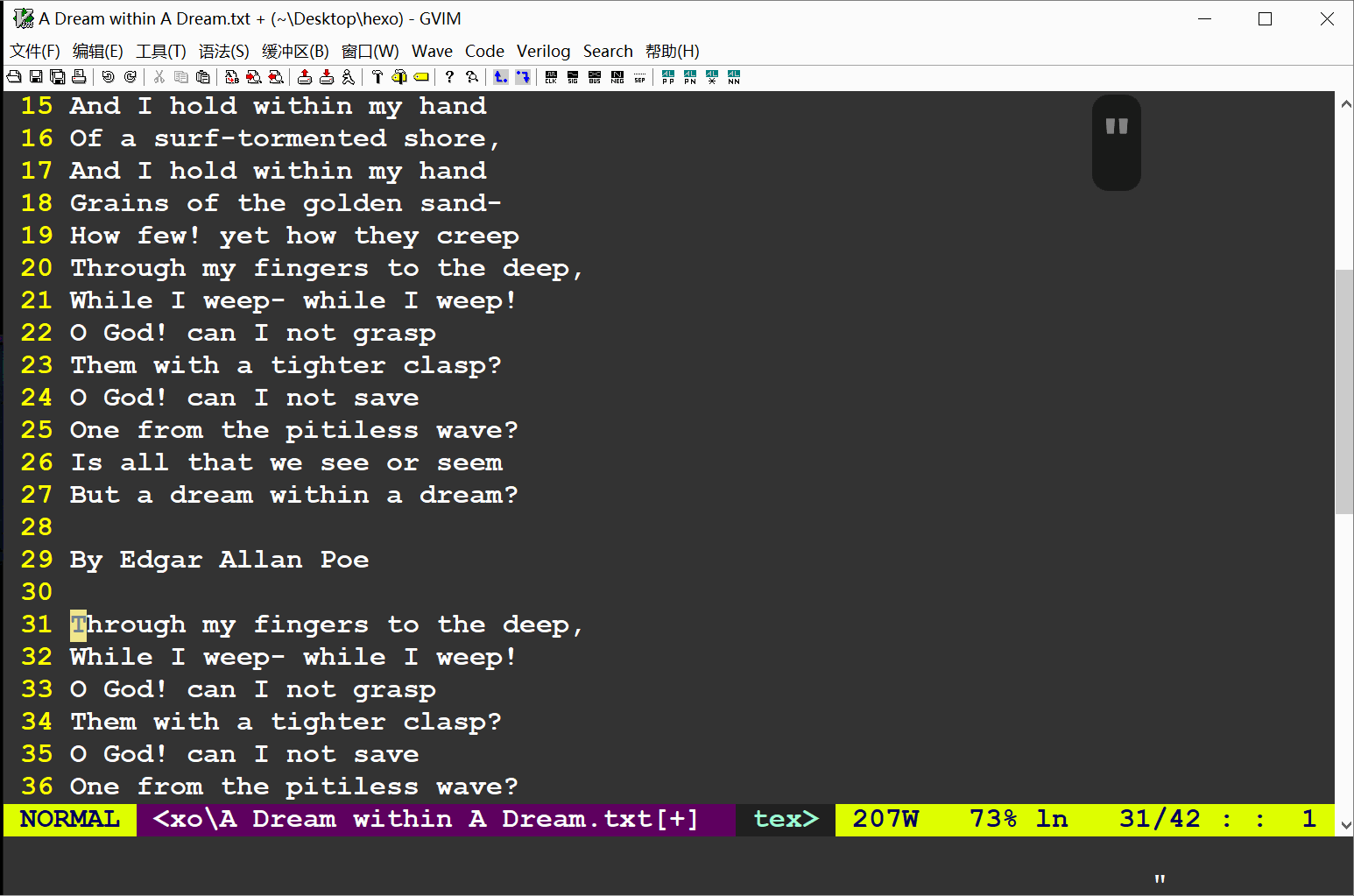Undo the last change via toolbar
This screenshot has width=1354, height=896.
(108, 77)
